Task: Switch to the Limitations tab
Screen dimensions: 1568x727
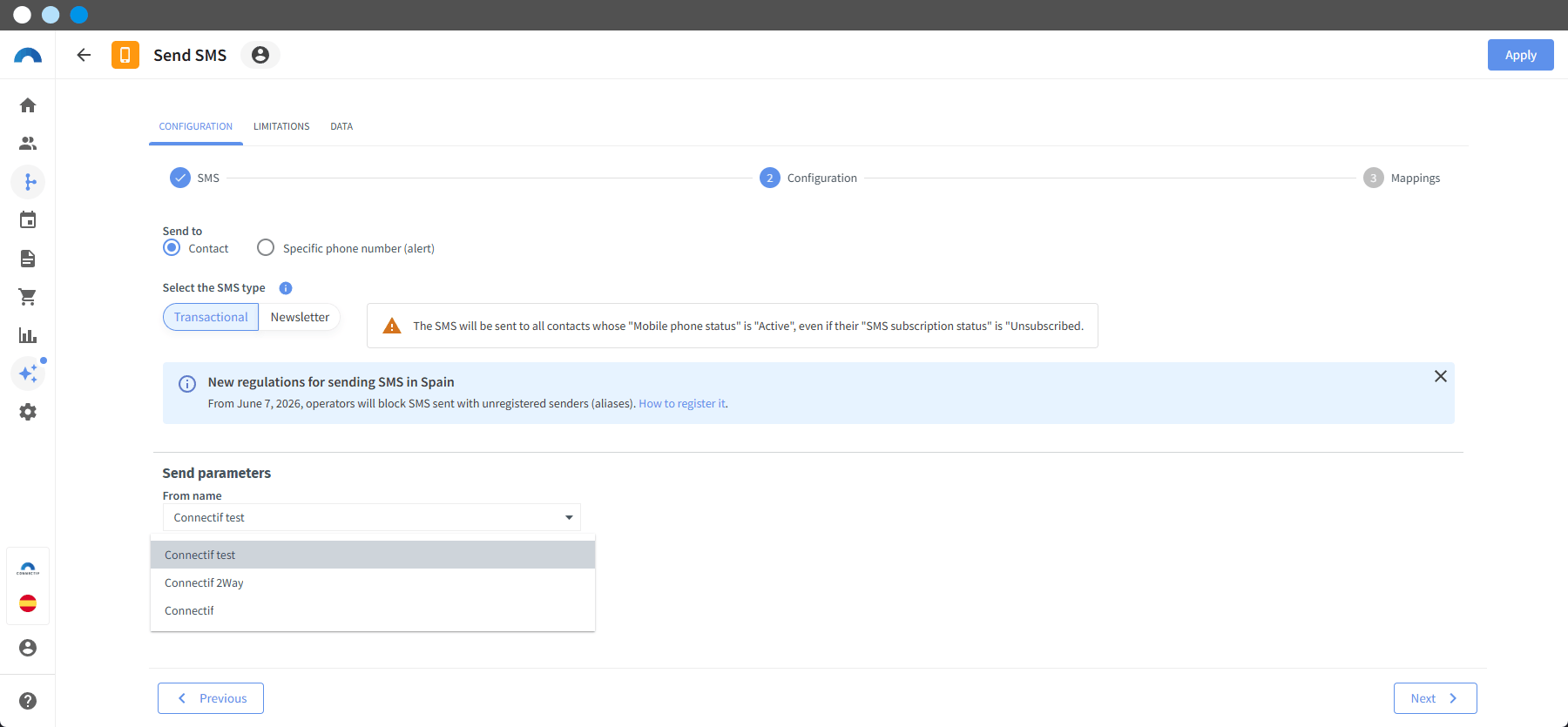Action: [x=281, y=126]
